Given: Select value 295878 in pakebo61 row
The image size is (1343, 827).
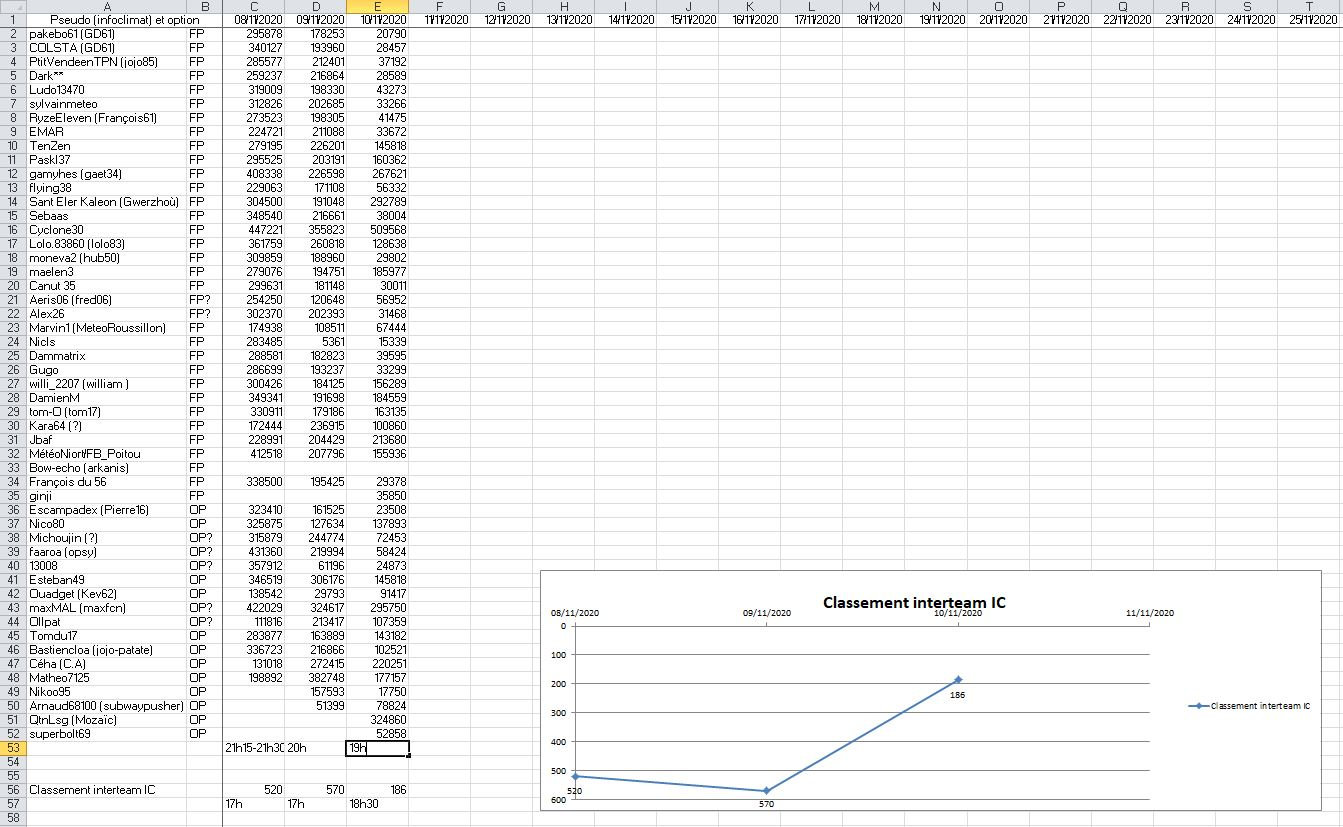Looking at the screenshot, I should point(253,33).
